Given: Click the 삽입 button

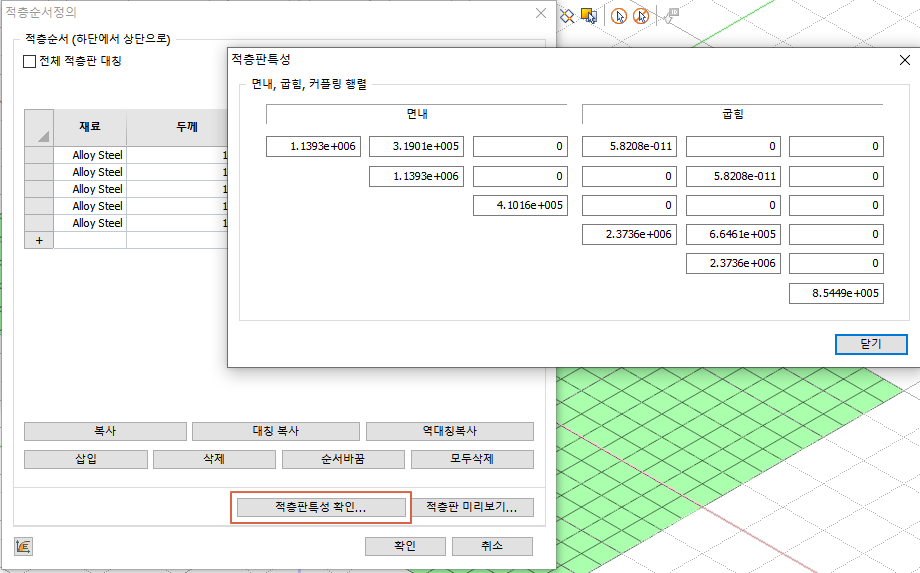Looking at the screenshot, I should (x=86, y=459).
